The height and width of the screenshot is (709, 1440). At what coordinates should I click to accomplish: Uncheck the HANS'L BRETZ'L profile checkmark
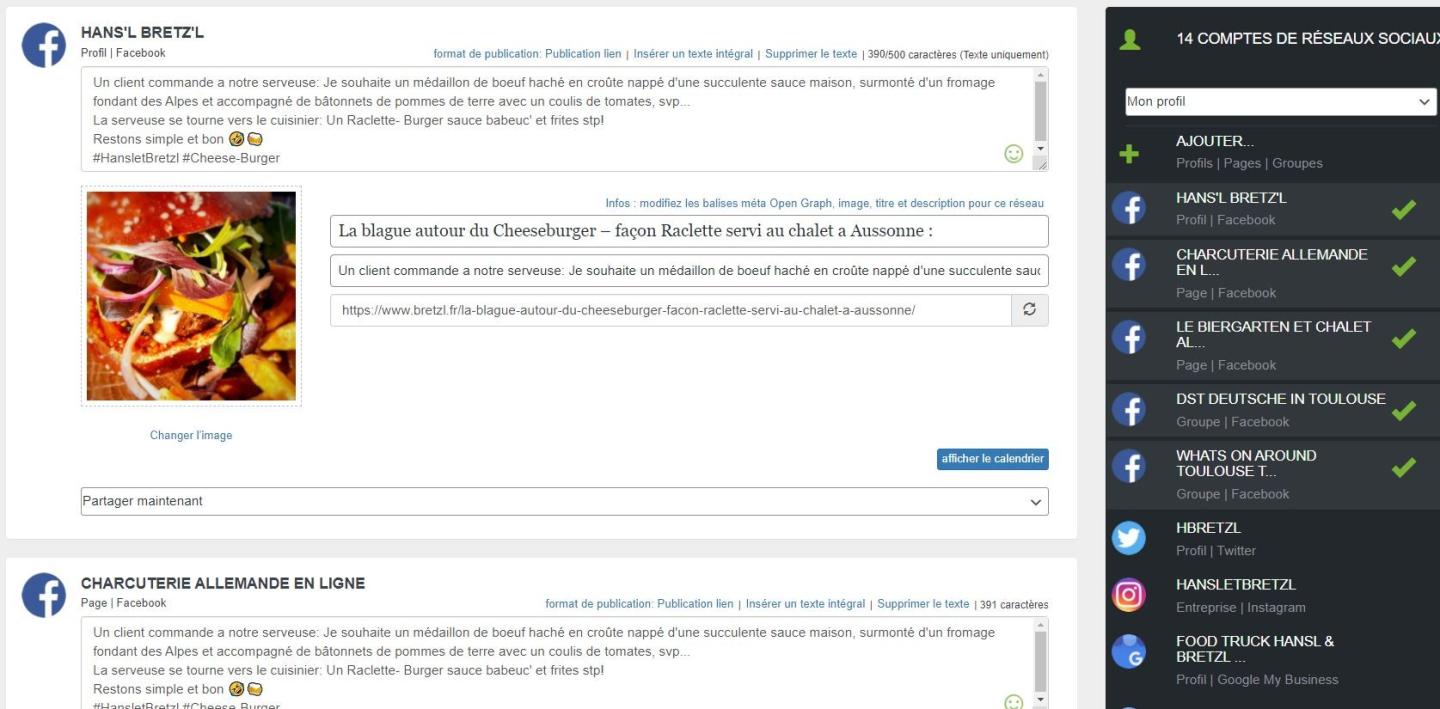point(1403,210)
